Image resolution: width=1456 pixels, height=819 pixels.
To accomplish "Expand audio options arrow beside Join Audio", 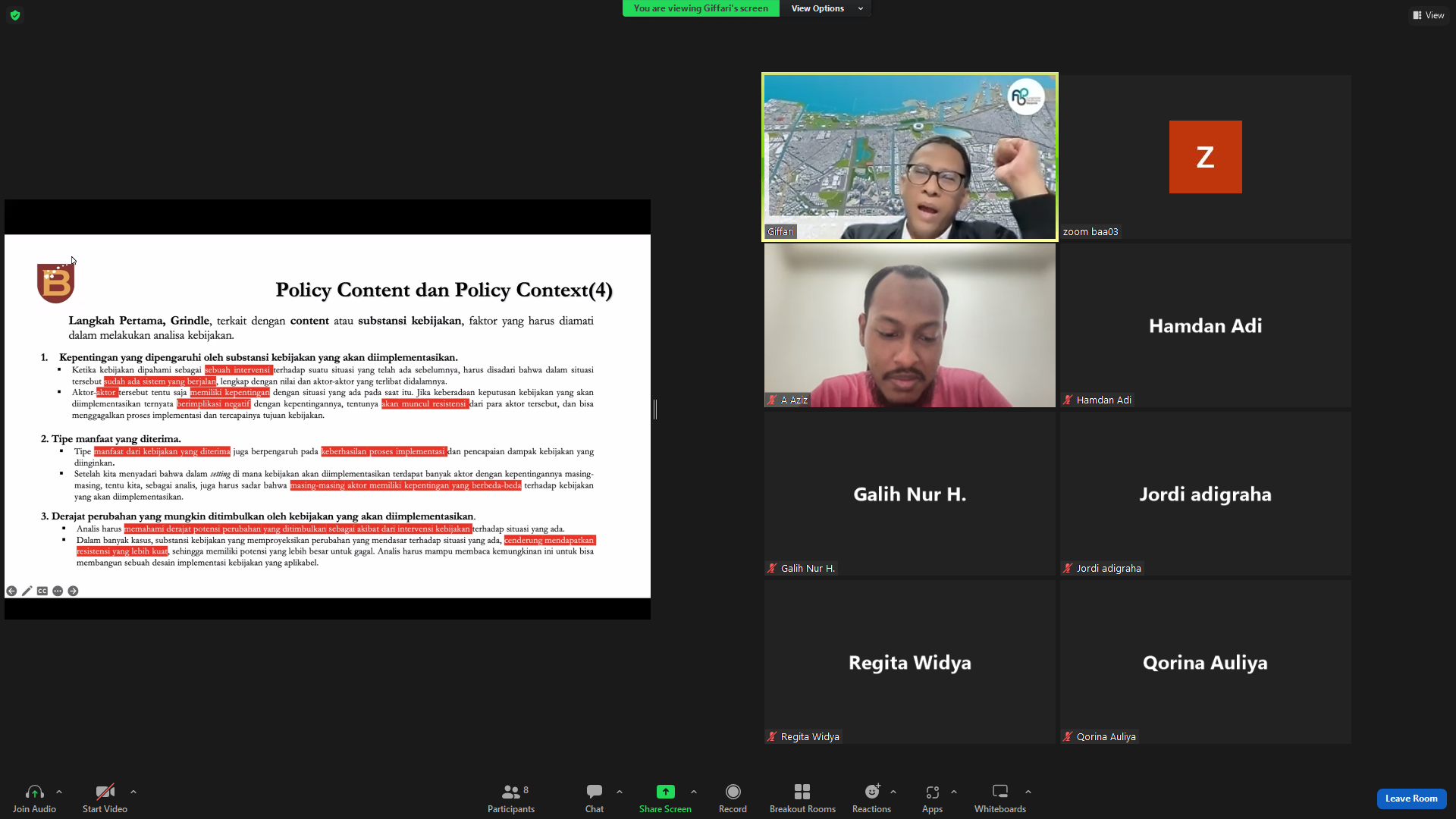I will (59, 792).
